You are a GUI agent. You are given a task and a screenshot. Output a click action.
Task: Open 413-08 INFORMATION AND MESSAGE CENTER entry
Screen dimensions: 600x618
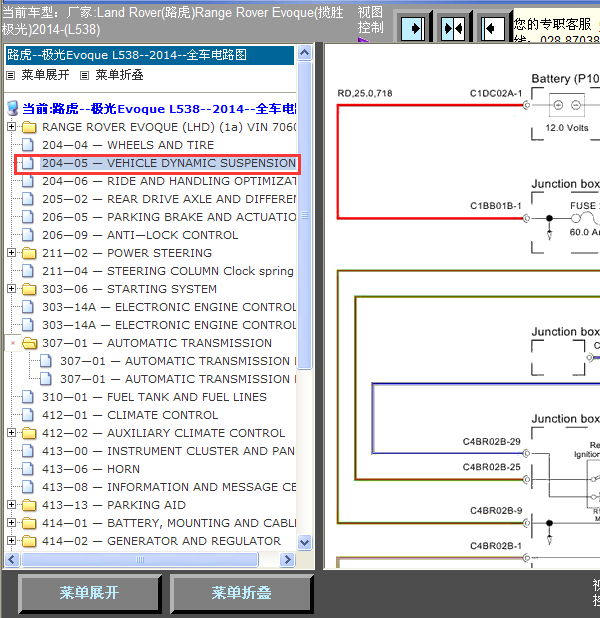point(169,487)
